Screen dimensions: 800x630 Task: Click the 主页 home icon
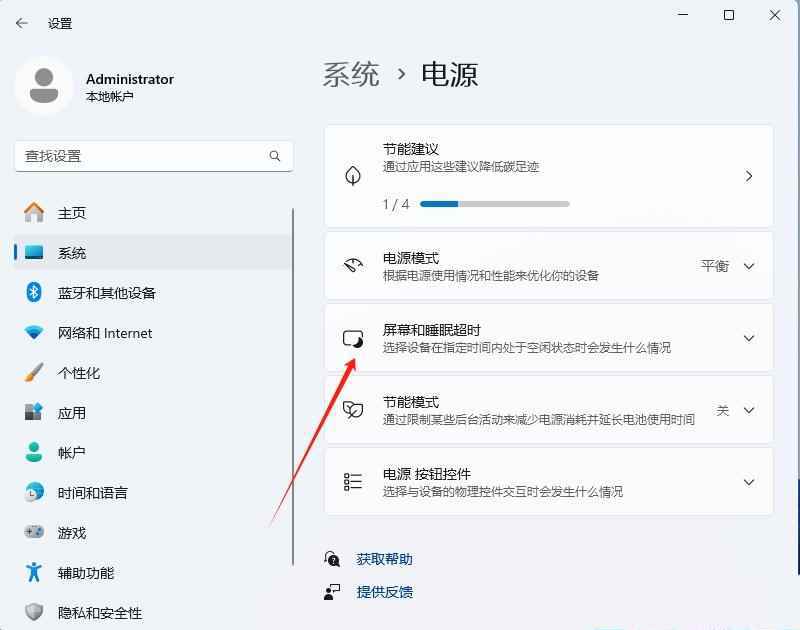(34, 212)
